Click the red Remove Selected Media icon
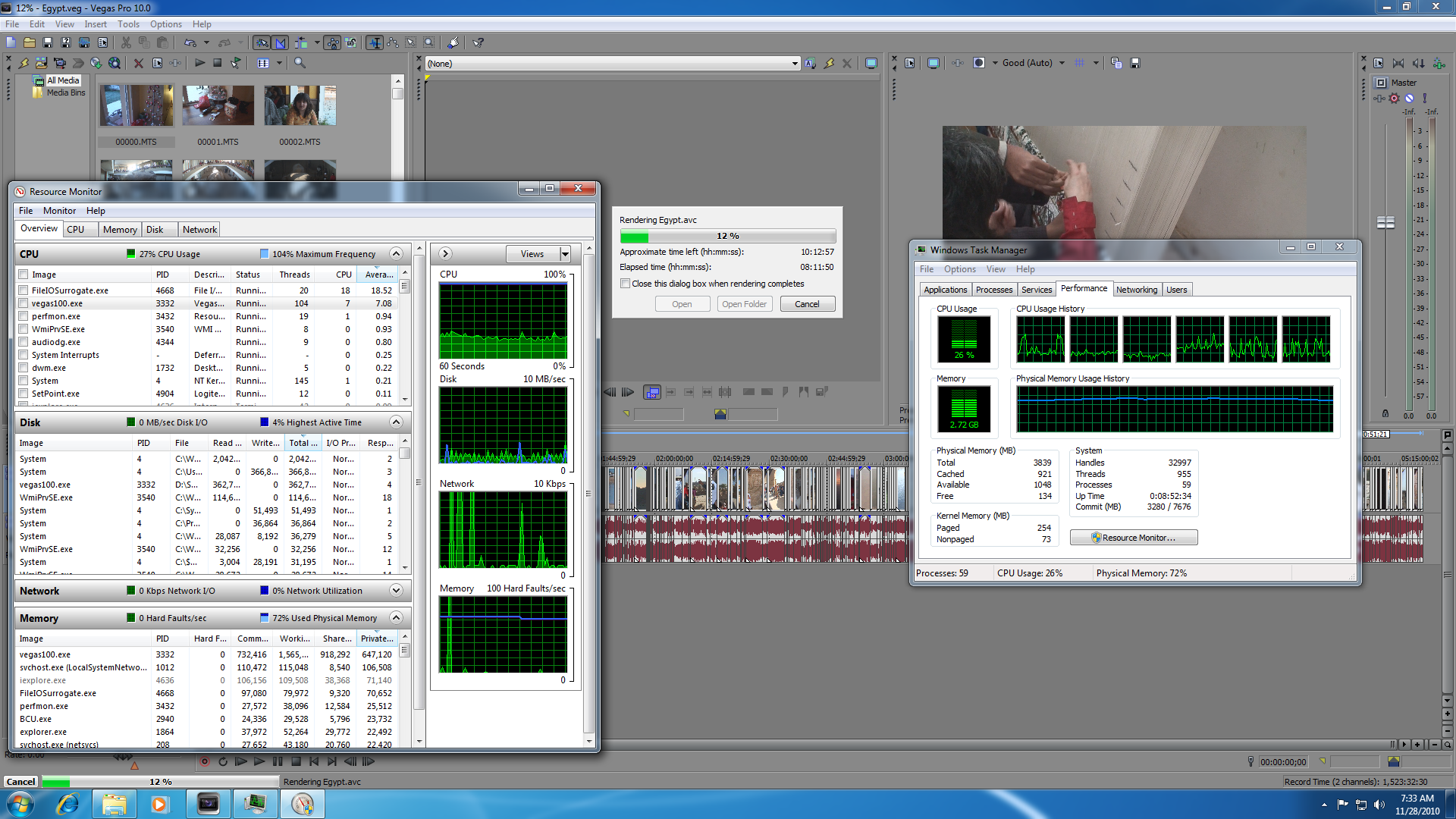The height and width of the screenshot is (819, 1456). tap(139, 63)
